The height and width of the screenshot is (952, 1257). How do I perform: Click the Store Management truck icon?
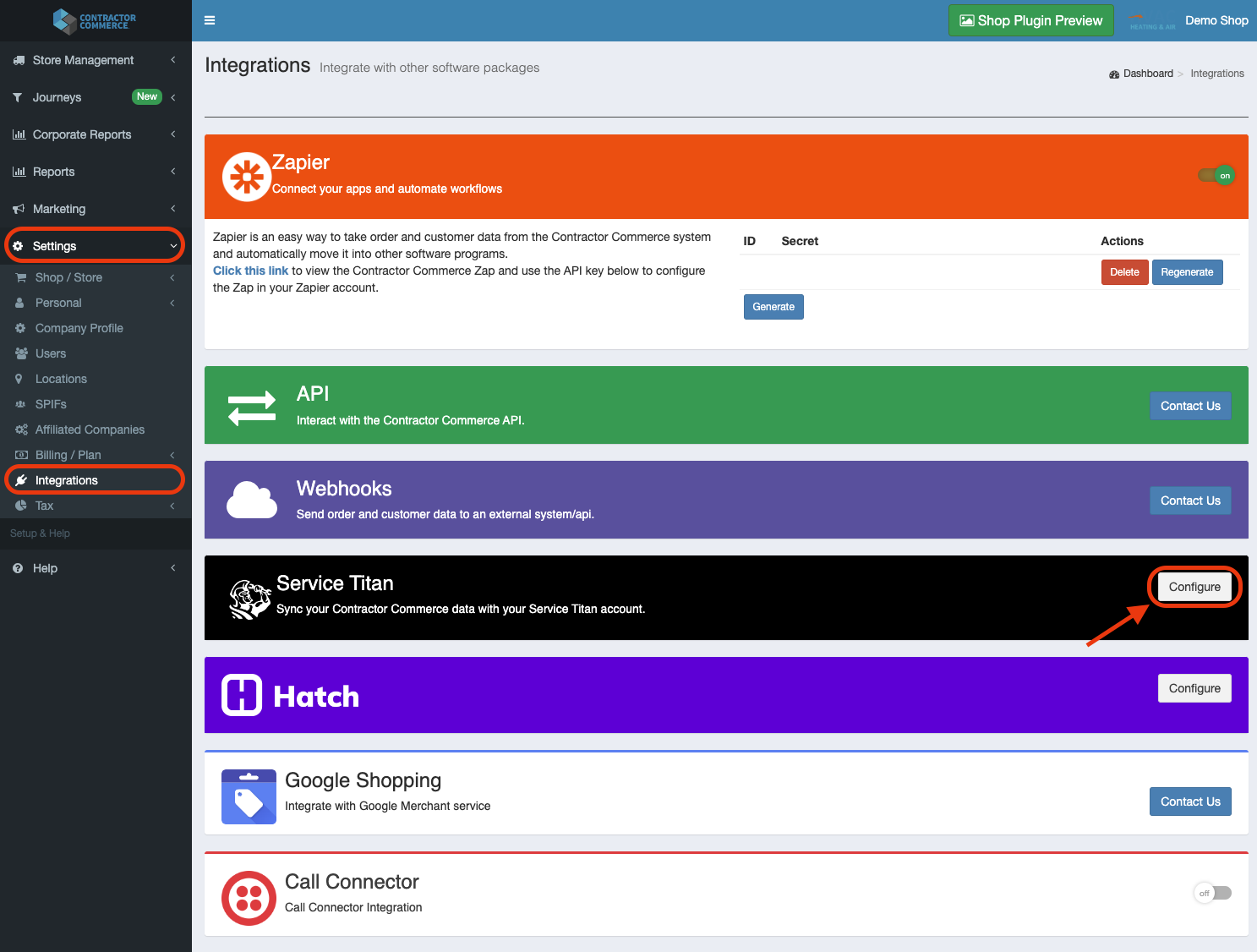19,60
